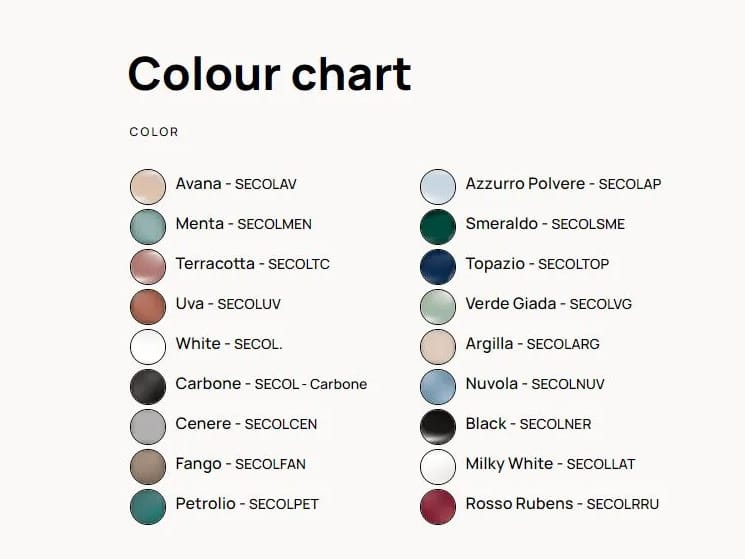Select the Black colour swatch
The image size is (745, 559).
(x=438, y=427)
